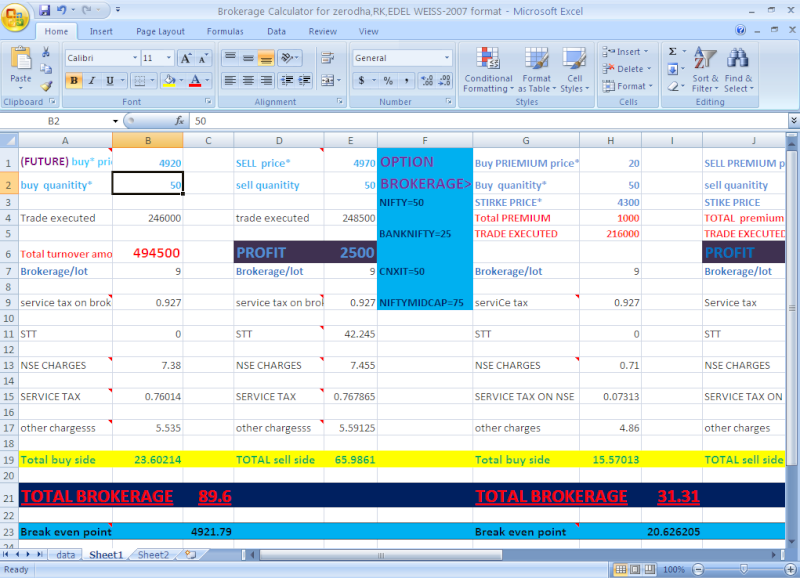Decrease decimal places
This screenshot has height=578, width=800.
(444, 81)
